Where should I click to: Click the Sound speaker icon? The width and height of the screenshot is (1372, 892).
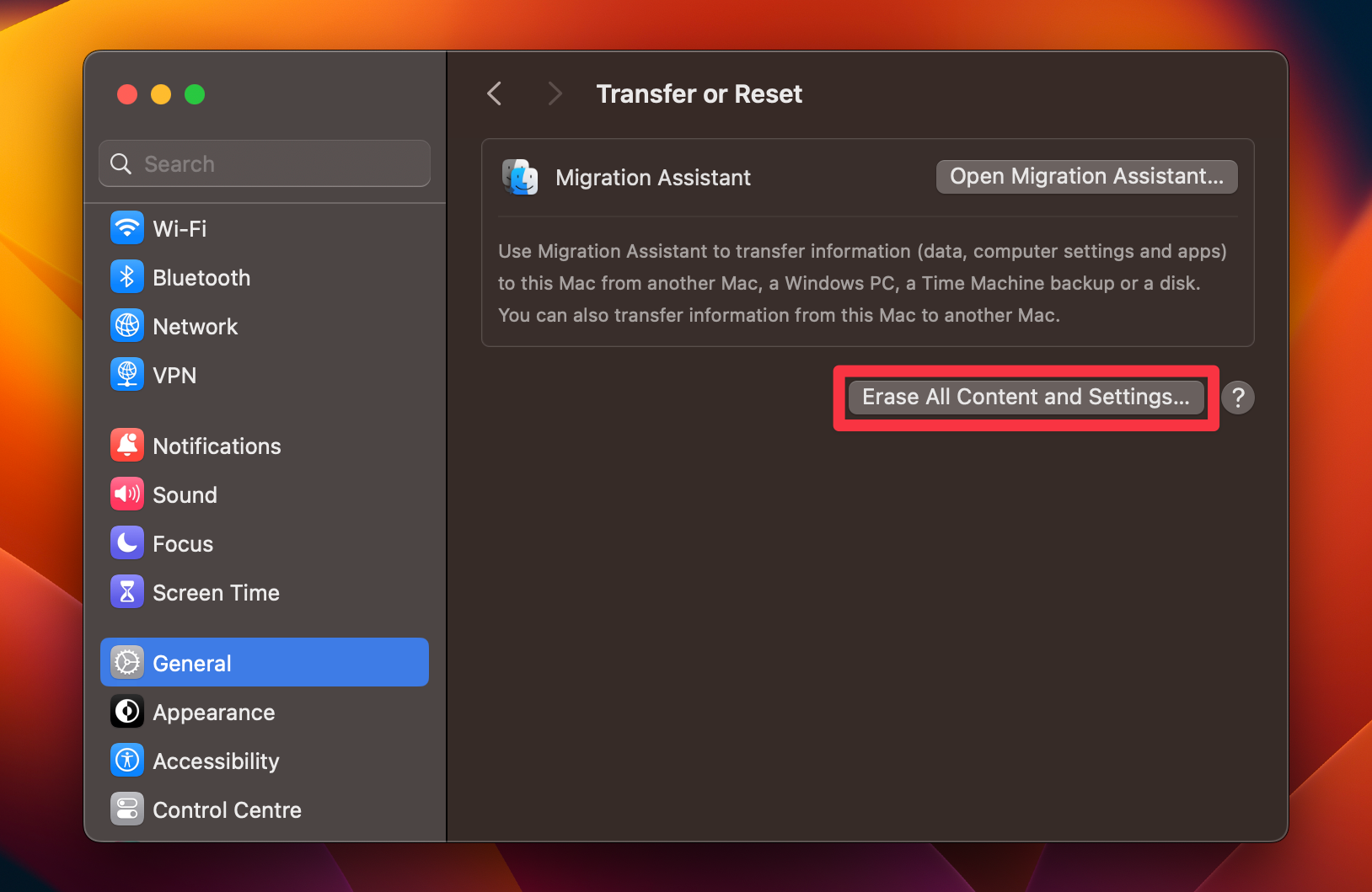[x=126, y=494]
